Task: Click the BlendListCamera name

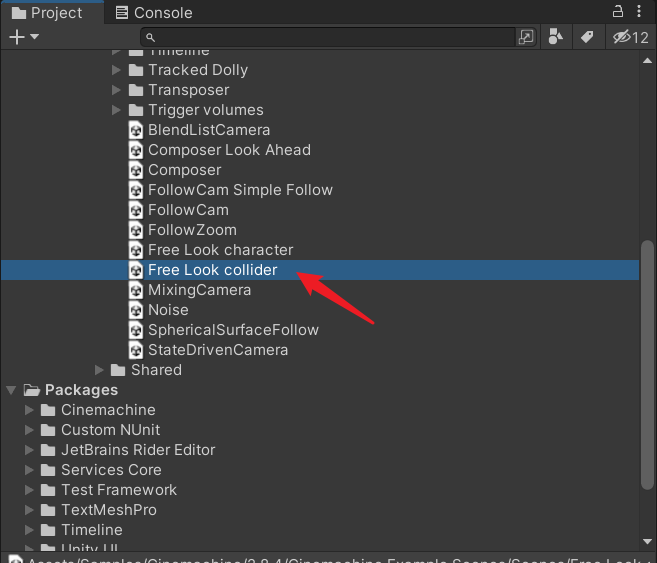Action: point(209,130)
